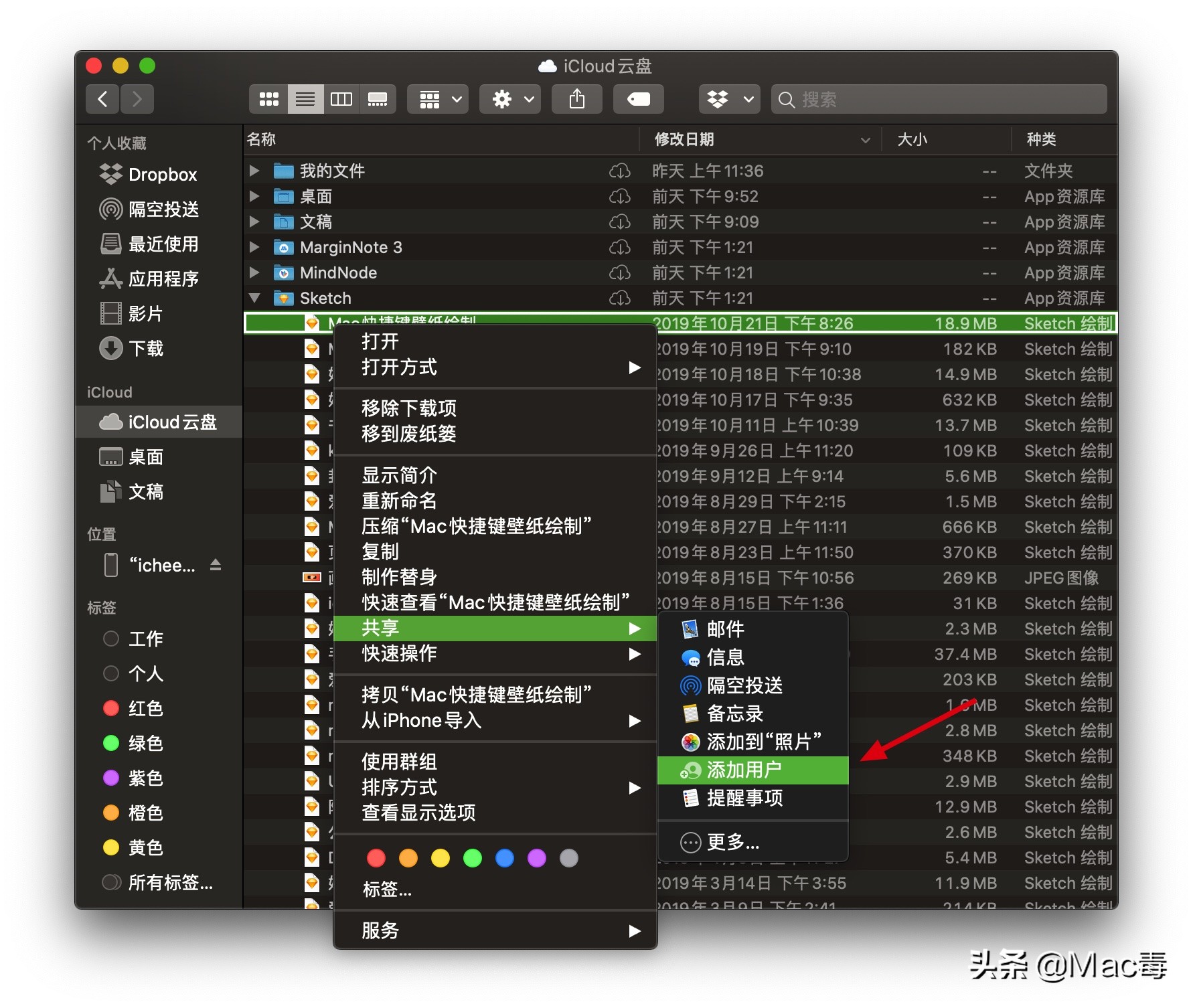Eject the "ichee..." device
The width and height of the screenshot is (1193, 1008).
pos(216,564)
